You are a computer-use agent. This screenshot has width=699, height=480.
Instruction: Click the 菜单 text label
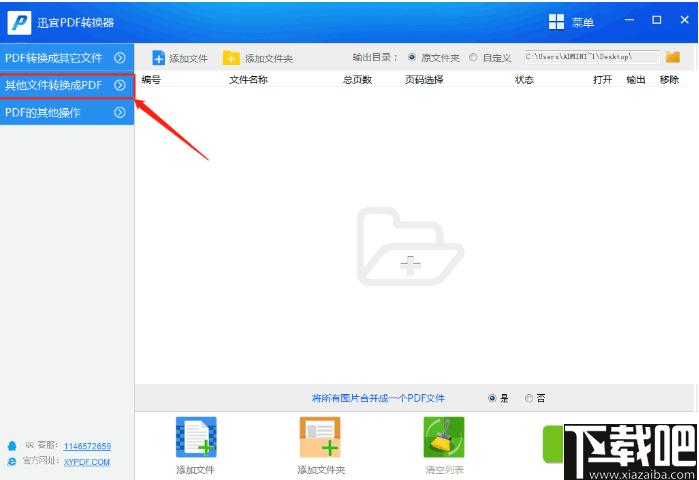click(583, 22)
